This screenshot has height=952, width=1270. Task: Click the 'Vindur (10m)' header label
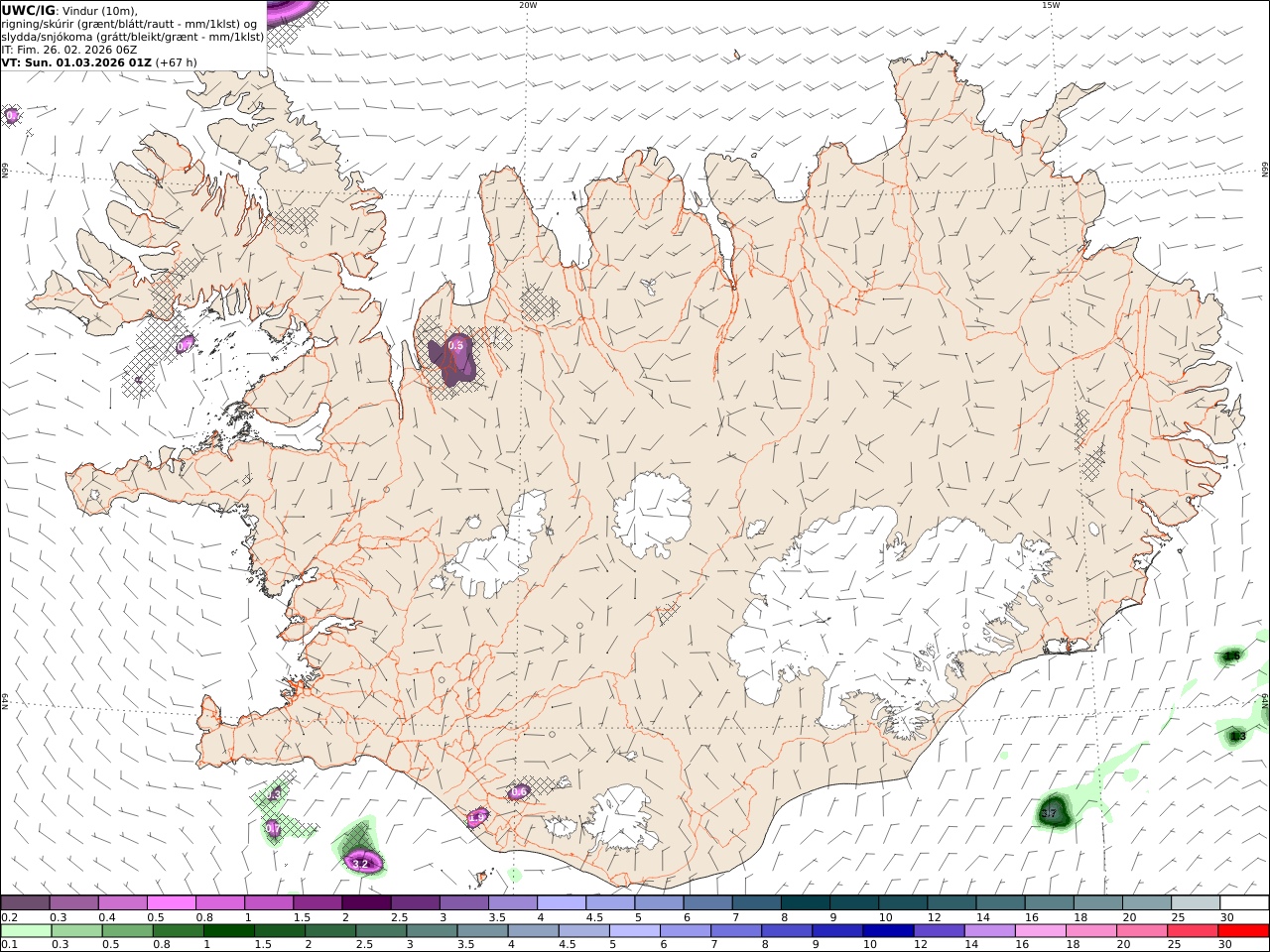(x=100, y=11)
